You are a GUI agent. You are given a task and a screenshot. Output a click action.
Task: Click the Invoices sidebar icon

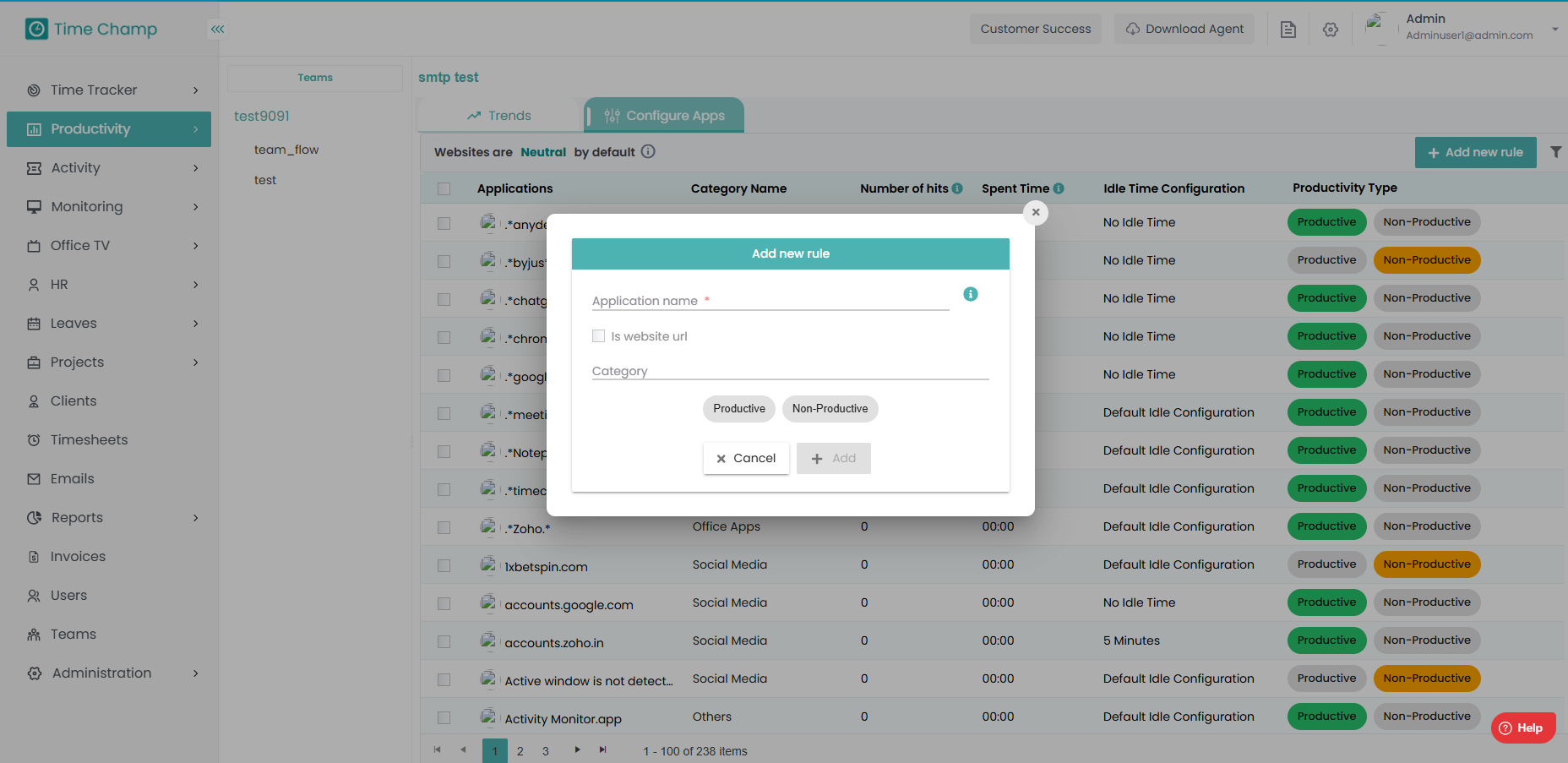pyautogui.click(x=34, y=557)
